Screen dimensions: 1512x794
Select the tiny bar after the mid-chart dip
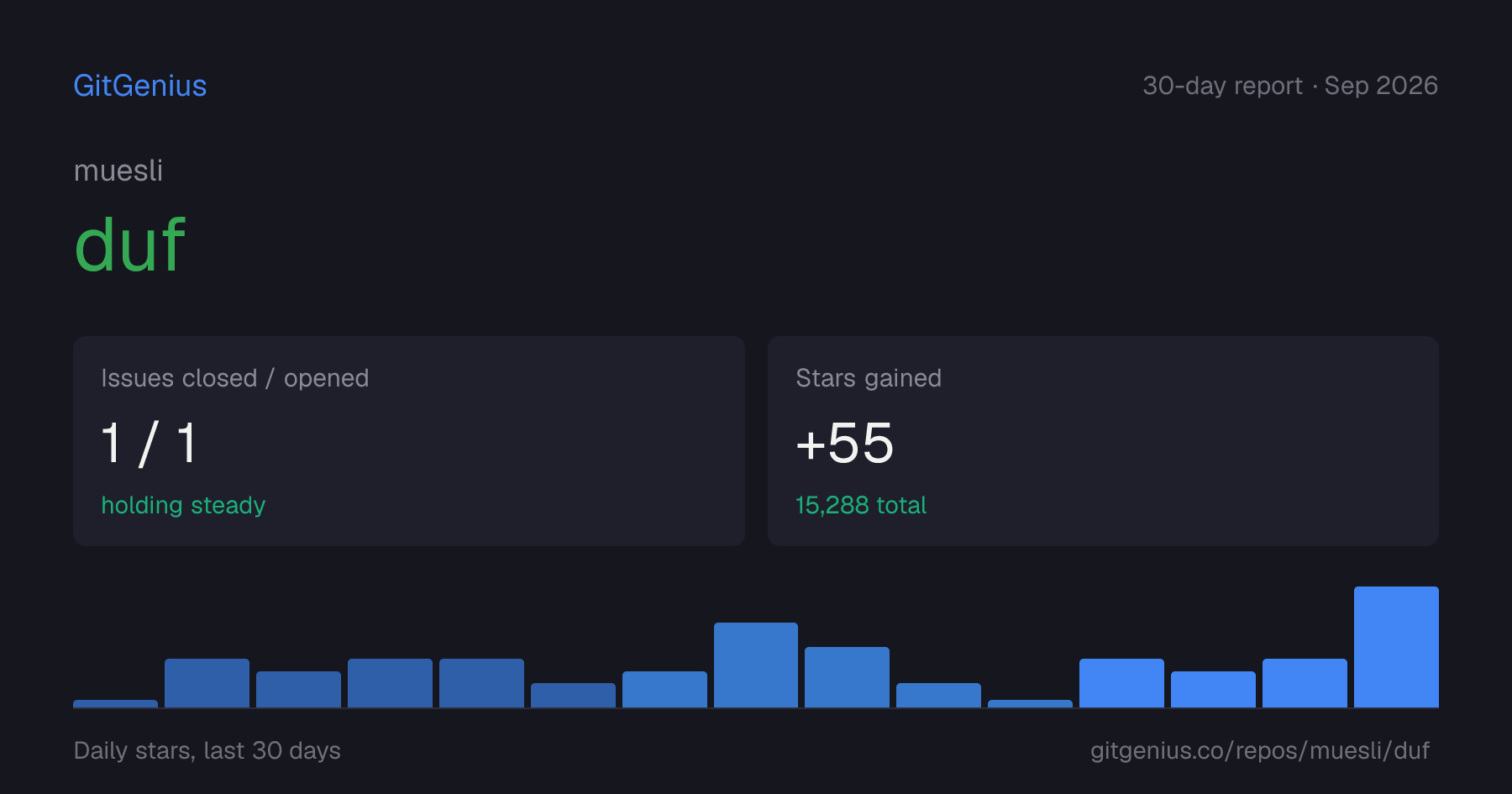tap(1030, 703)
